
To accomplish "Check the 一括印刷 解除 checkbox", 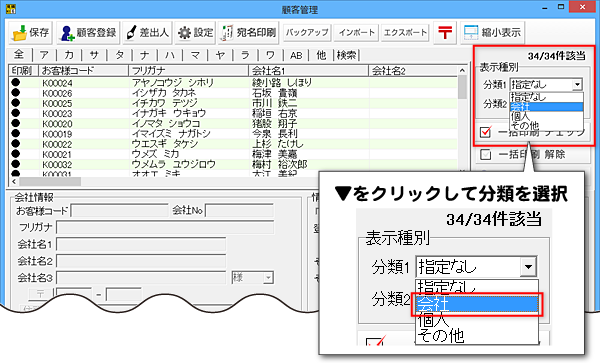I will 486,155.
